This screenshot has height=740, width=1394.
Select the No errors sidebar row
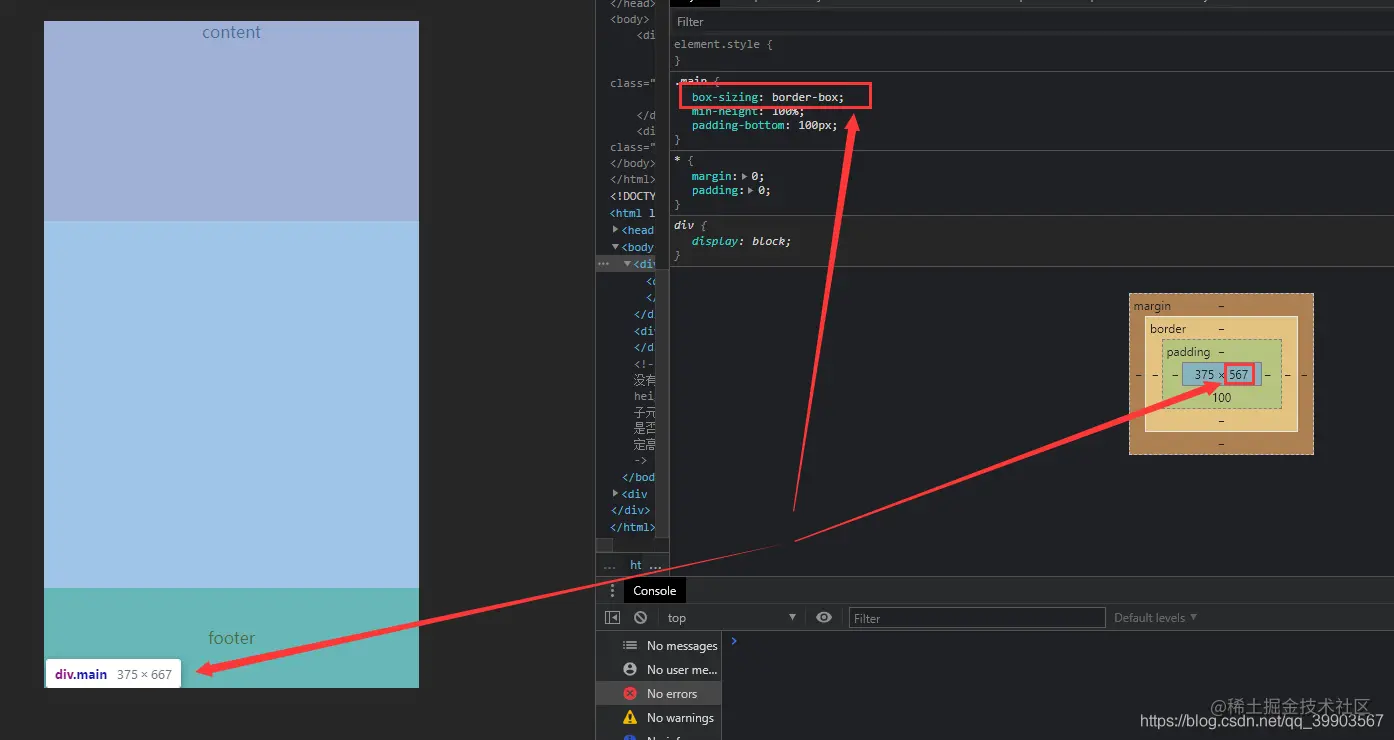tap(659, 694)
